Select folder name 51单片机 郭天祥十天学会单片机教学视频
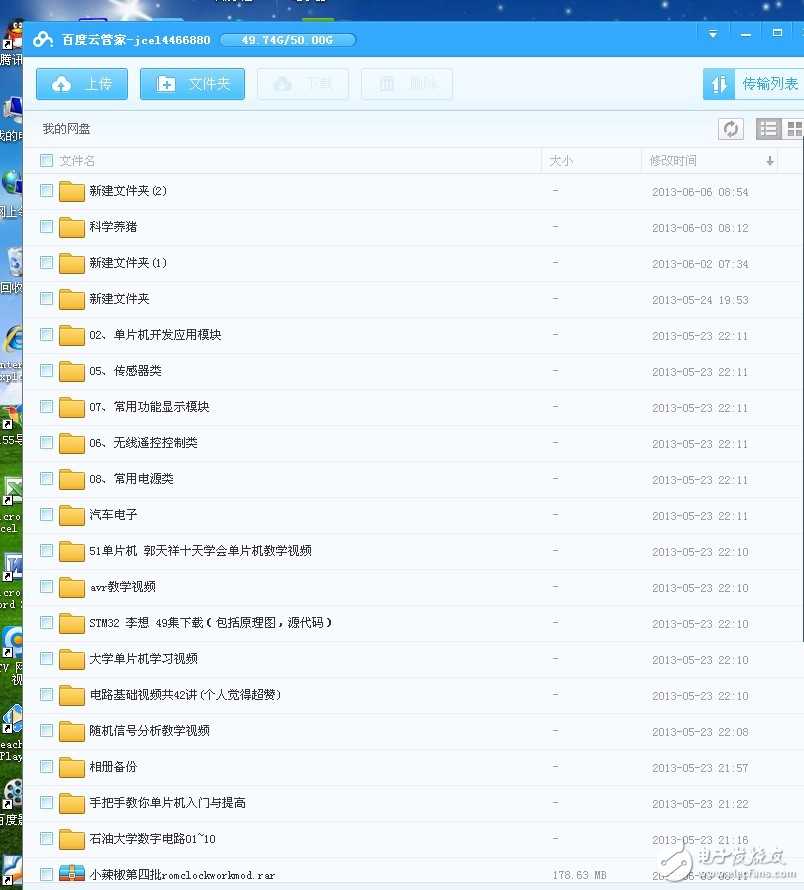Viewport: 804px width, 890px height. pos(200,551)
